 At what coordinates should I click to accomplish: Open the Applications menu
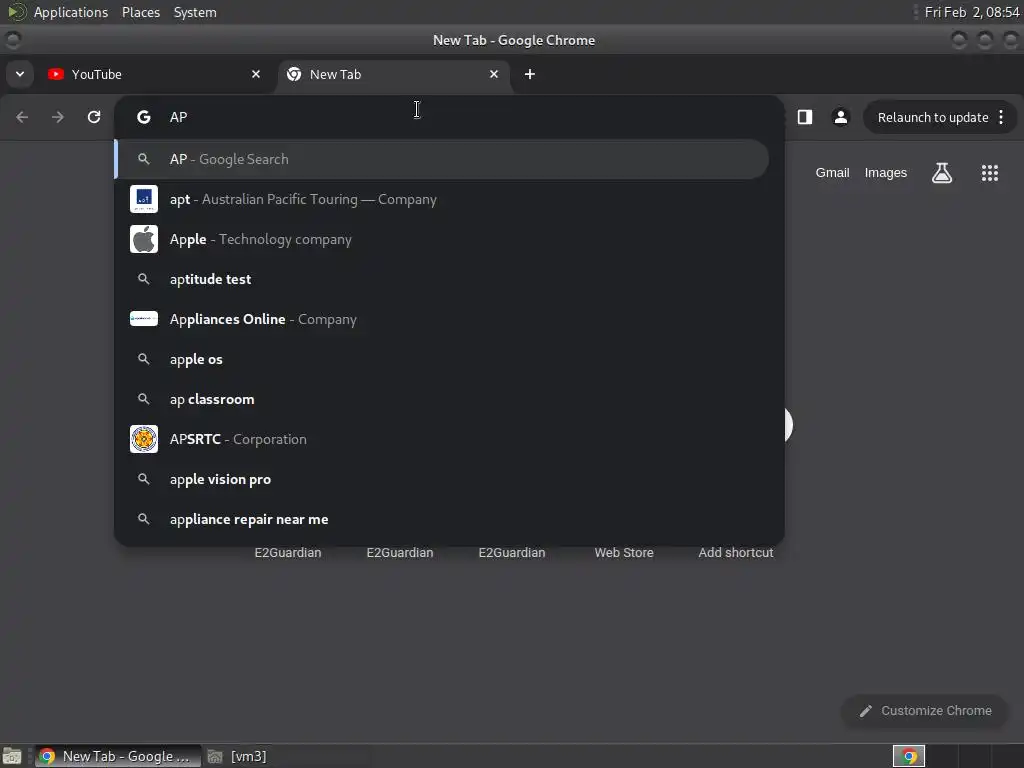coord(71,12)
